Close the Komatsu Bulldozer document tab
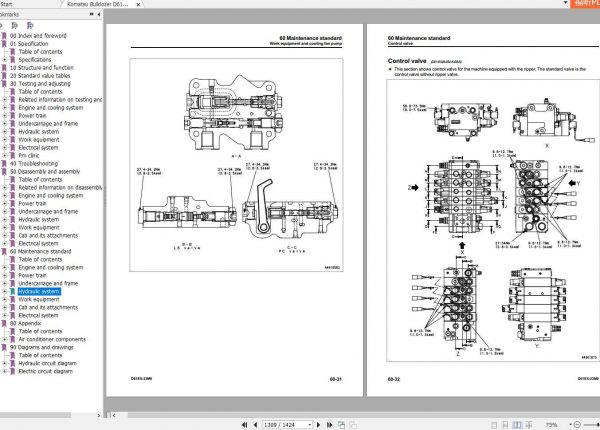Viewport: 600px width, 430px height. tap(138, 5)
